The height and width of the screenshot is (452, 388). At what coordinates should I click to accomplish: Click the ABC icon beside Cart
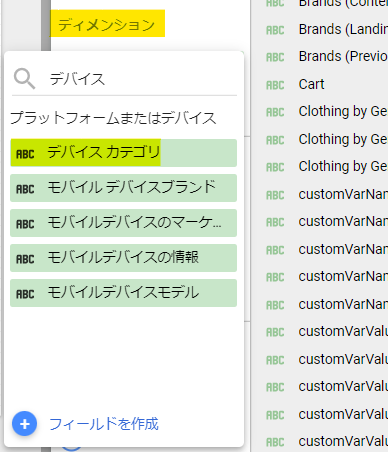275,86
